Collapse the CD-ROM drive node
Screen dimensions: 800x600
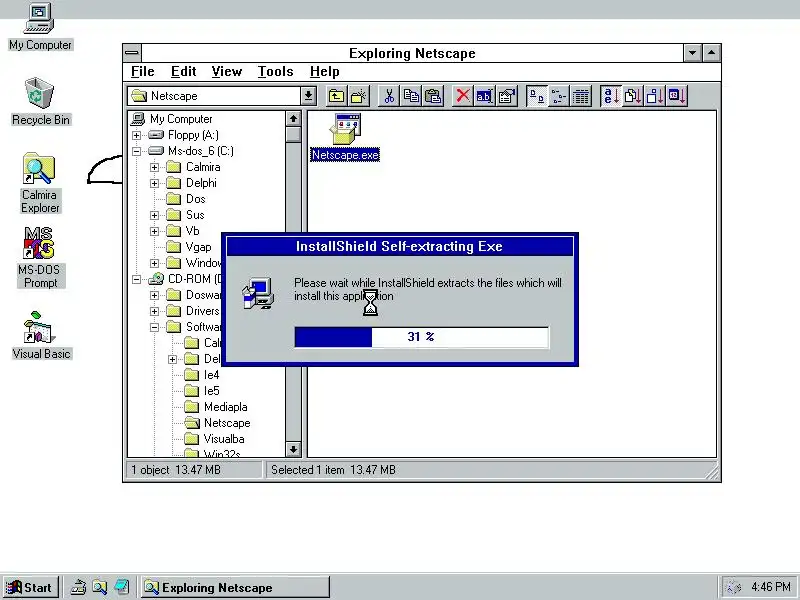(136, 279)
